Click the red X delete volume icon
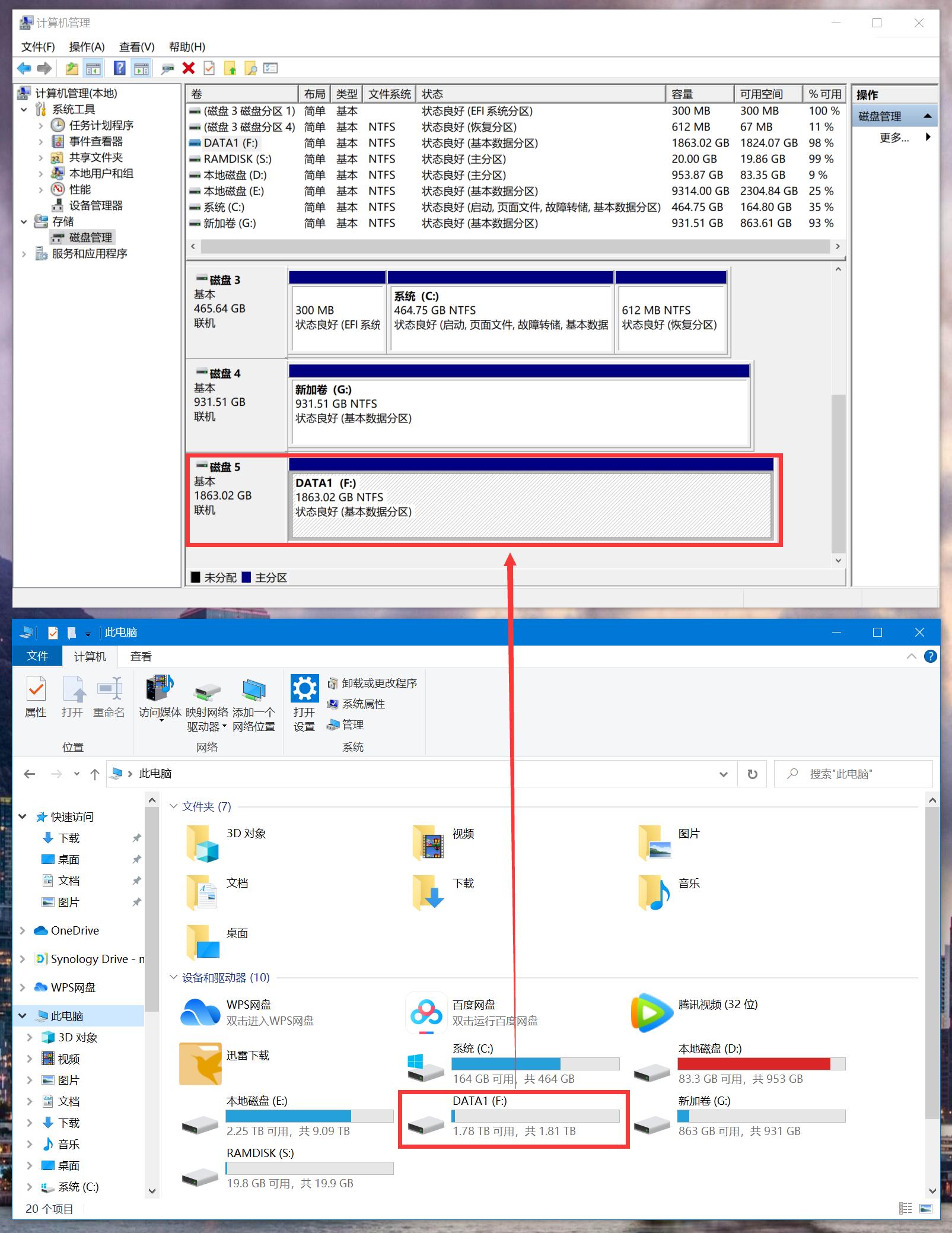 click(187, 68)
